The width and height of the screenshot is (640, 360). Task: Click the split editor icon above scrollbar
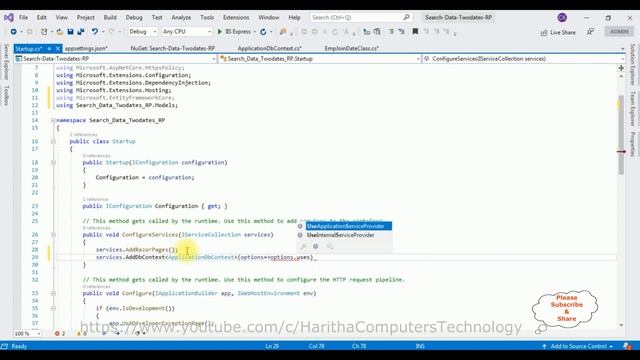click(x=621, y=68)
